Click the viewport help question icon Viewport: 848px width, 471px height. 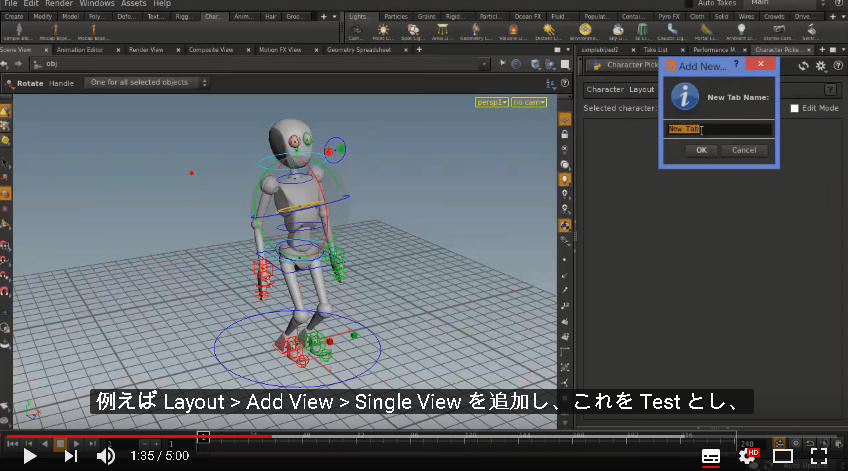565,83
